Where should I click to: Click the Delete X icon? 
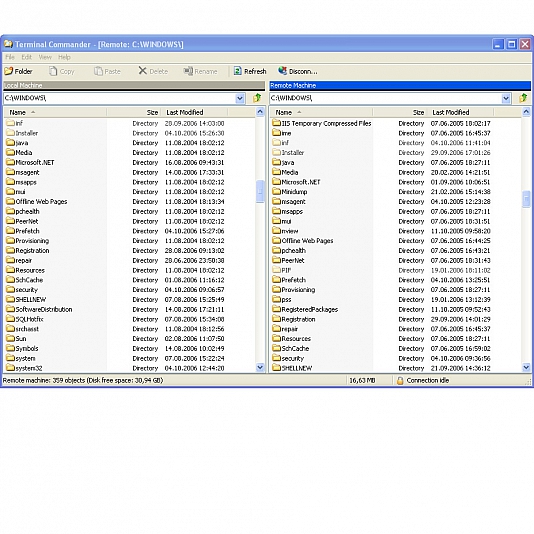point(142,71)
